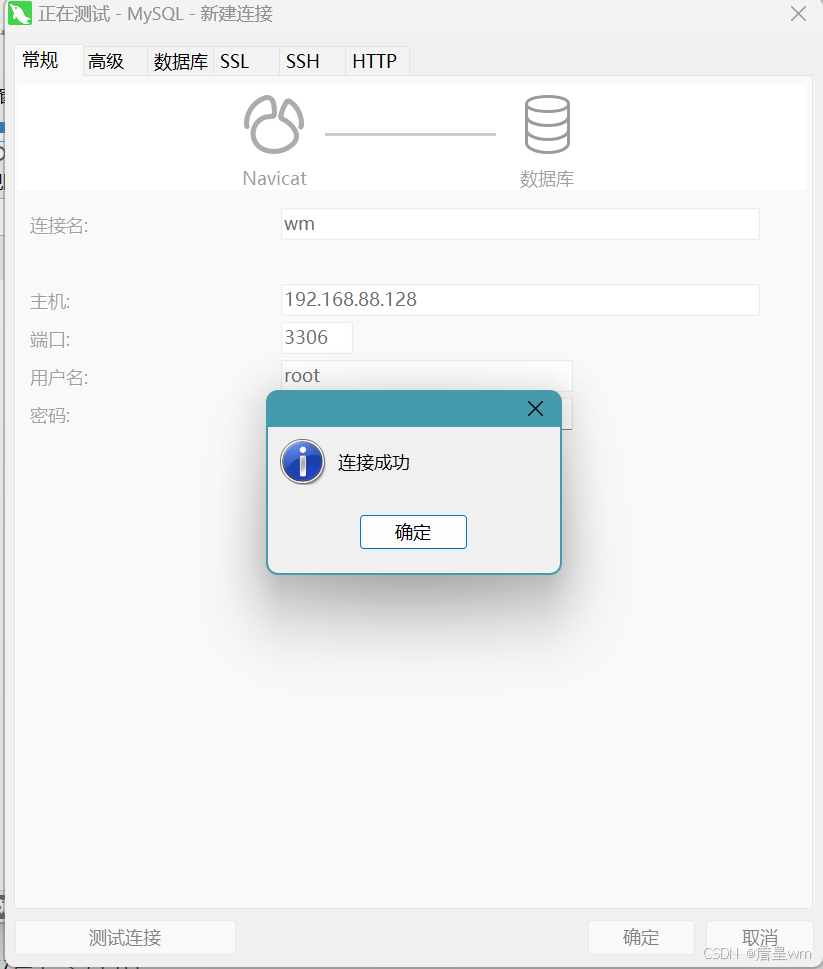Click the 端口: label
Screen dimensions: 823x969
(x=50, y=340)
